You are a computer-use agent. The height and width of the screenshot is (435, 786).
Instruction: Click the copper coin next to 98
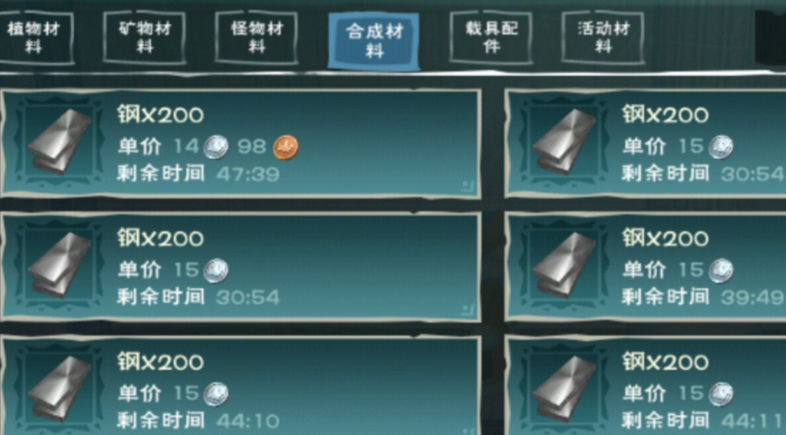286,147
